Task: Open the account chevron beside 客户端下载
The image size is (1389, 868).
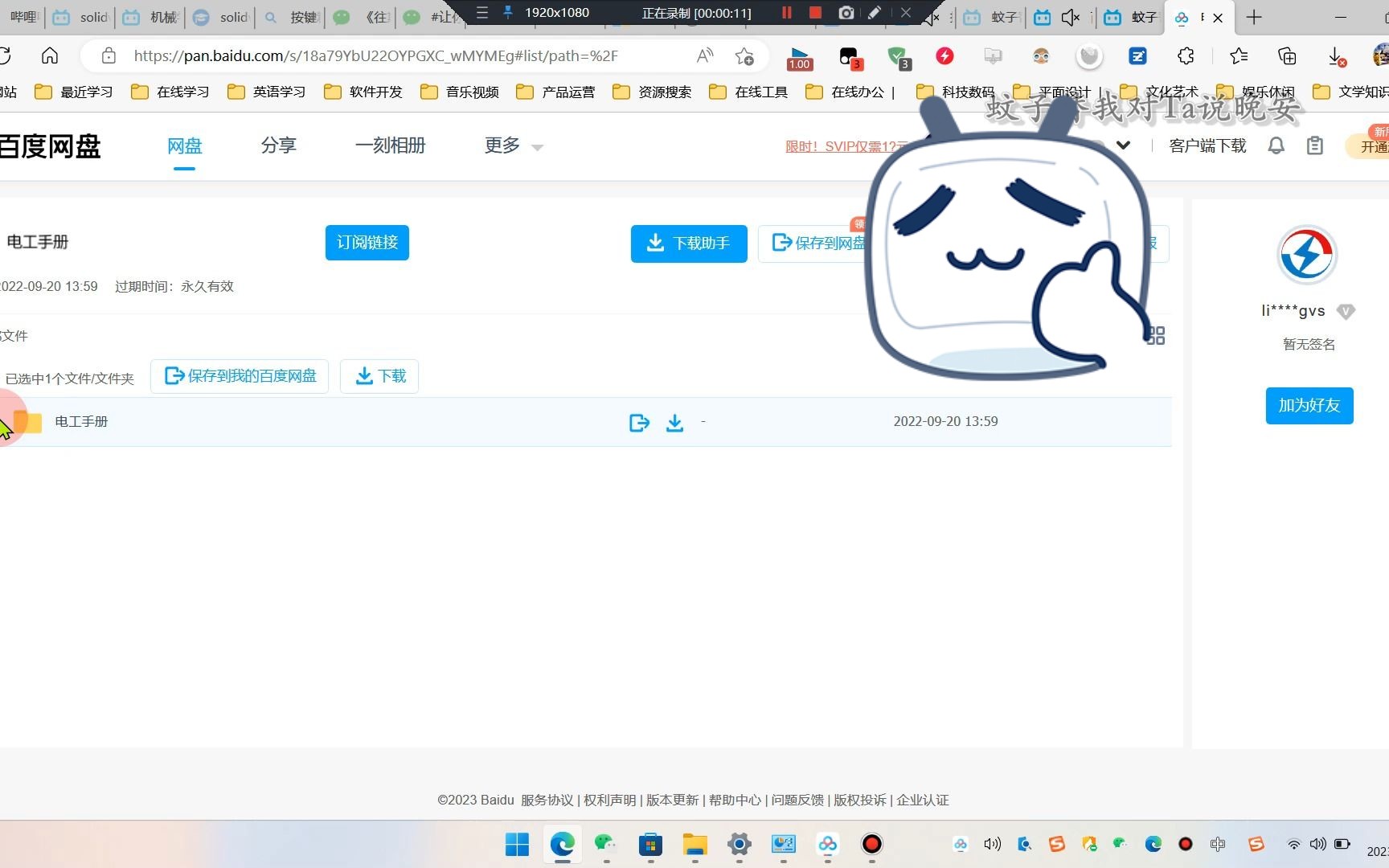Action: coord(1122,145)
